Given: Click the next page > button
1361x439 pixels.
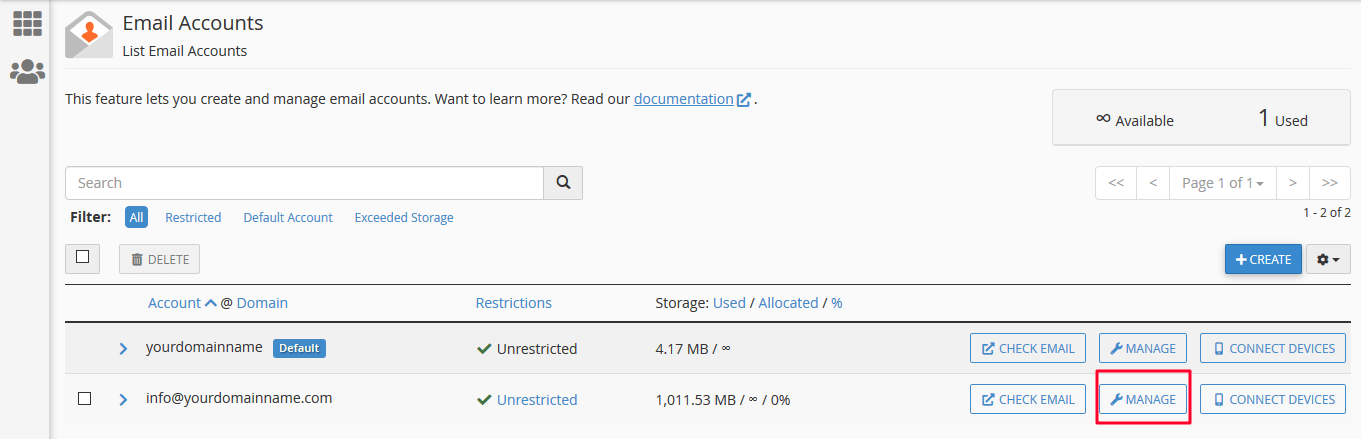Looking at the screenshot, I should pos(1292,183).
